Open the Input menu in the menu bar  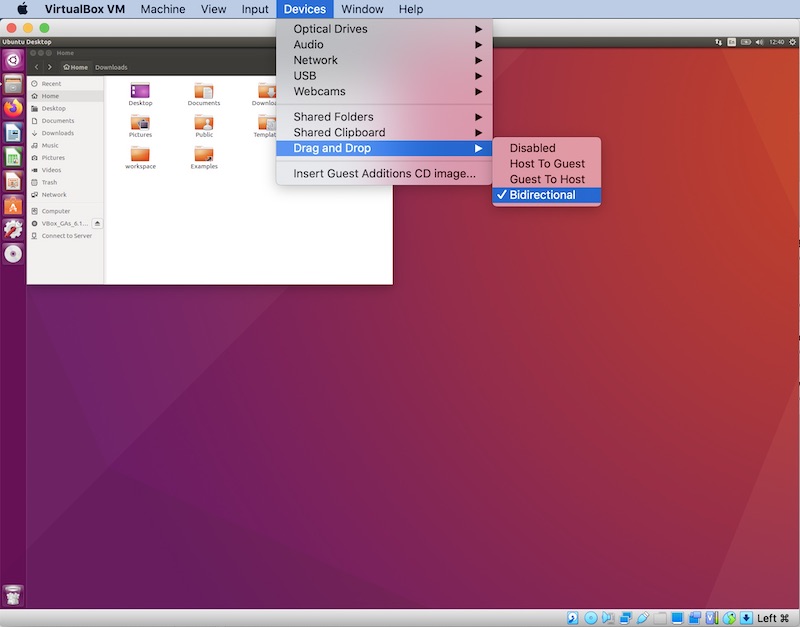coord(254,9)
